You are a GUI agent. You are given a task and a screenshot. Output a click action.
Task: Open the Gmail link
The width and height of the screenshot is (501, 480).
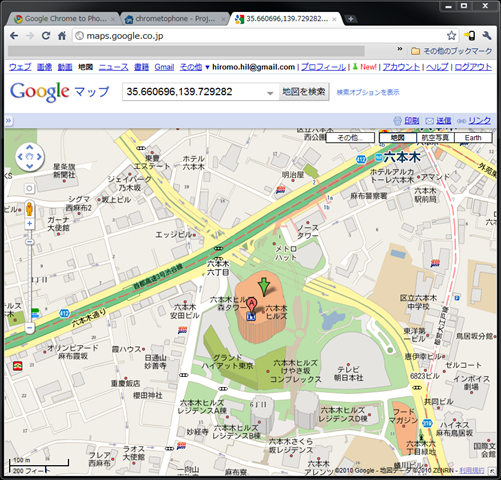point(164,67)
